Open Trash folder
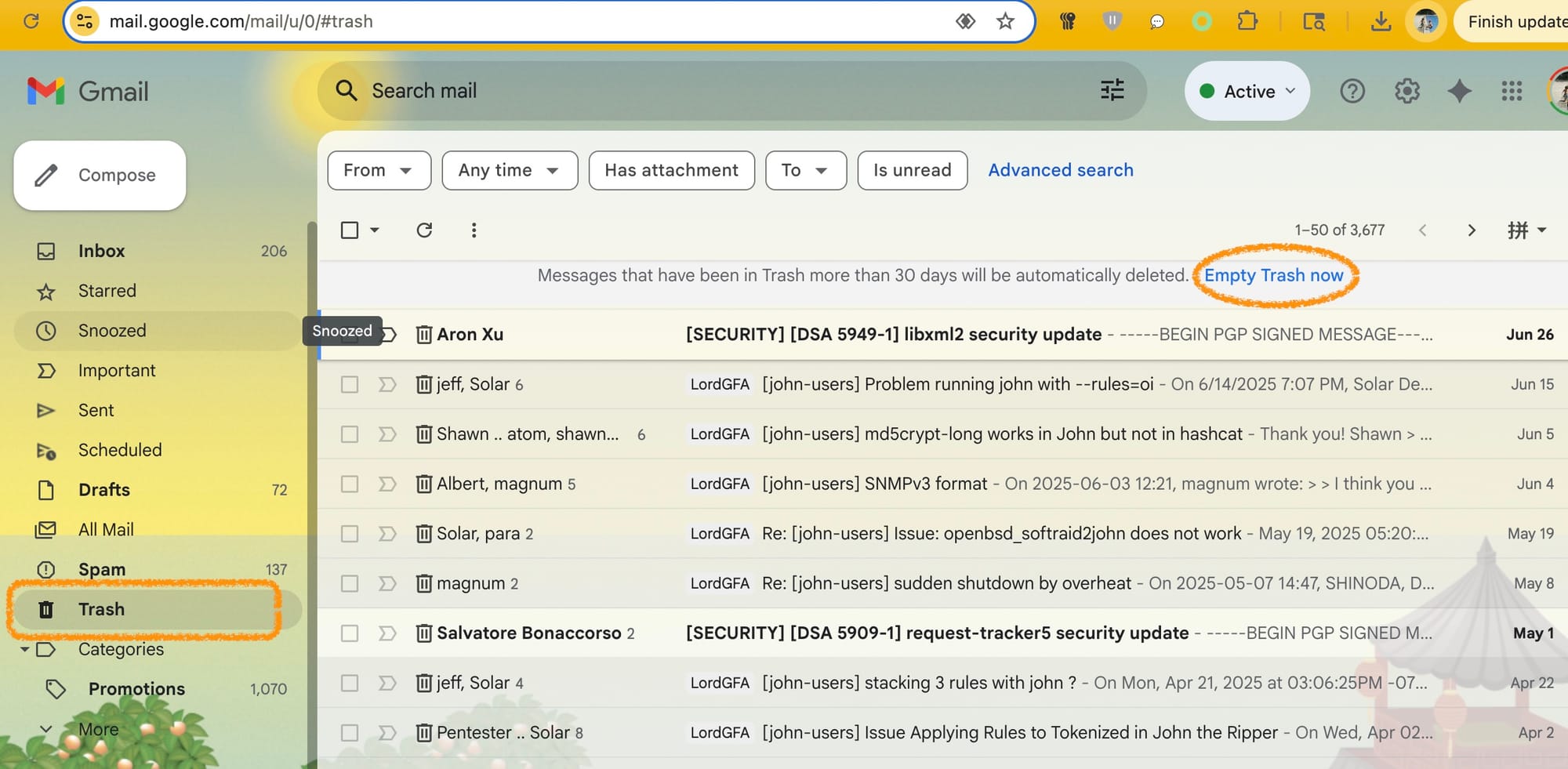Screen dimensions: 1568x769 pos(157,610)
